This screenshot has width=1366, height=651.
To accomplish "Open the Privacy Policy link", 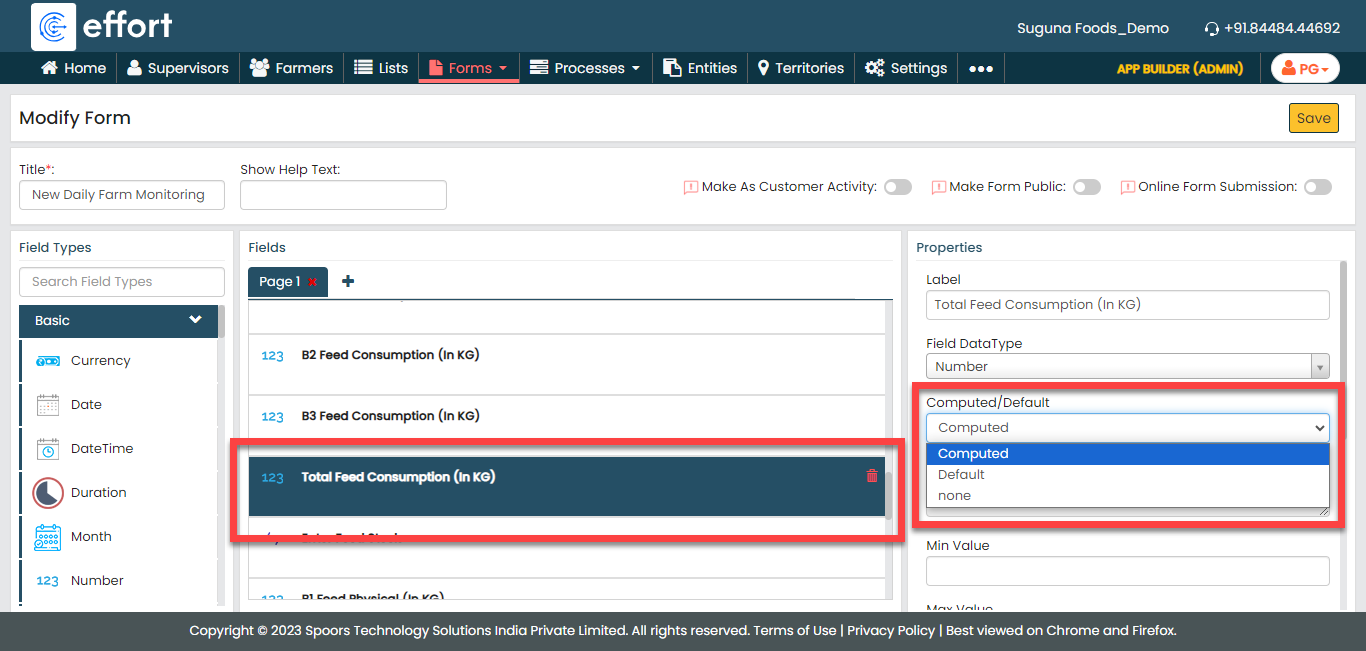I will 890,631.
